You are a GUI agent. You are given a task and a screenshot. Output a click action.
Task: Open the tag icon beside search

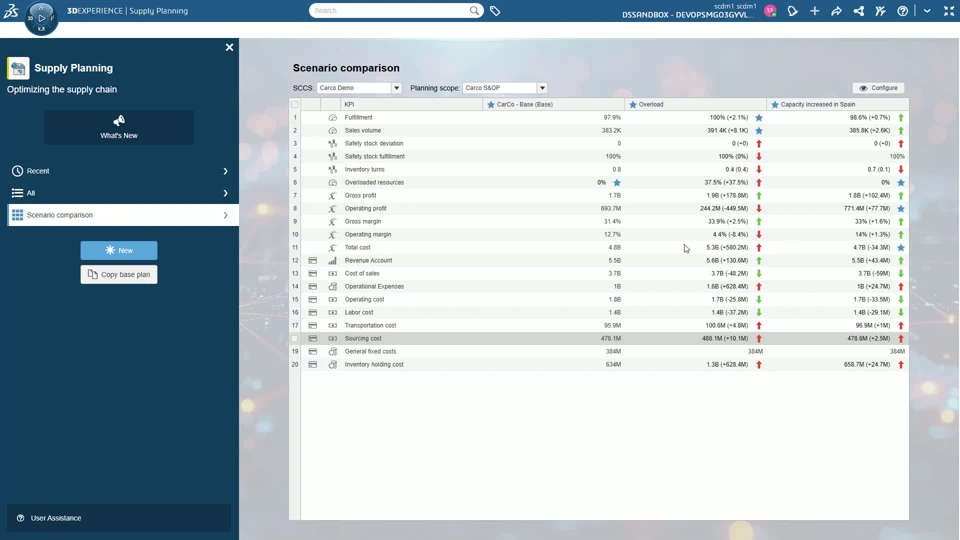(495, 10)
